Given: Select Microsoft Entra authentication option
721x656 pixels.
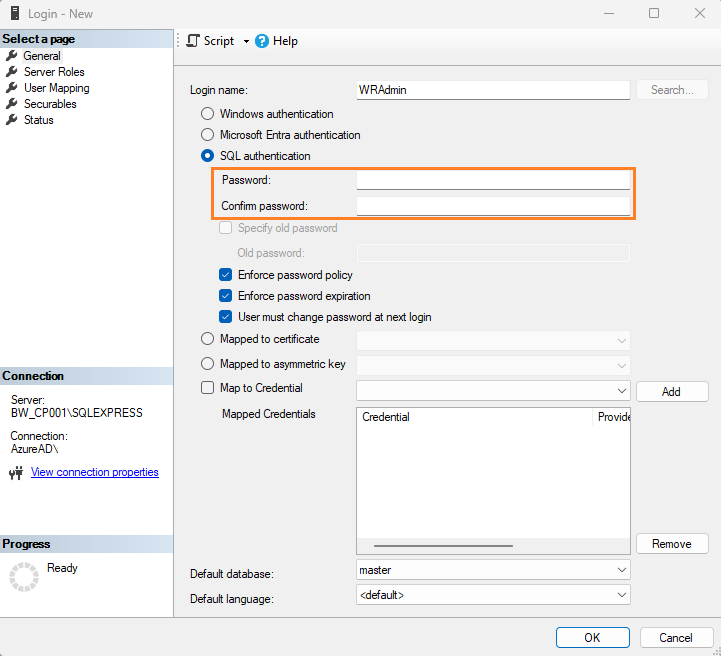Looking at the screenshot, I should 207,135.
